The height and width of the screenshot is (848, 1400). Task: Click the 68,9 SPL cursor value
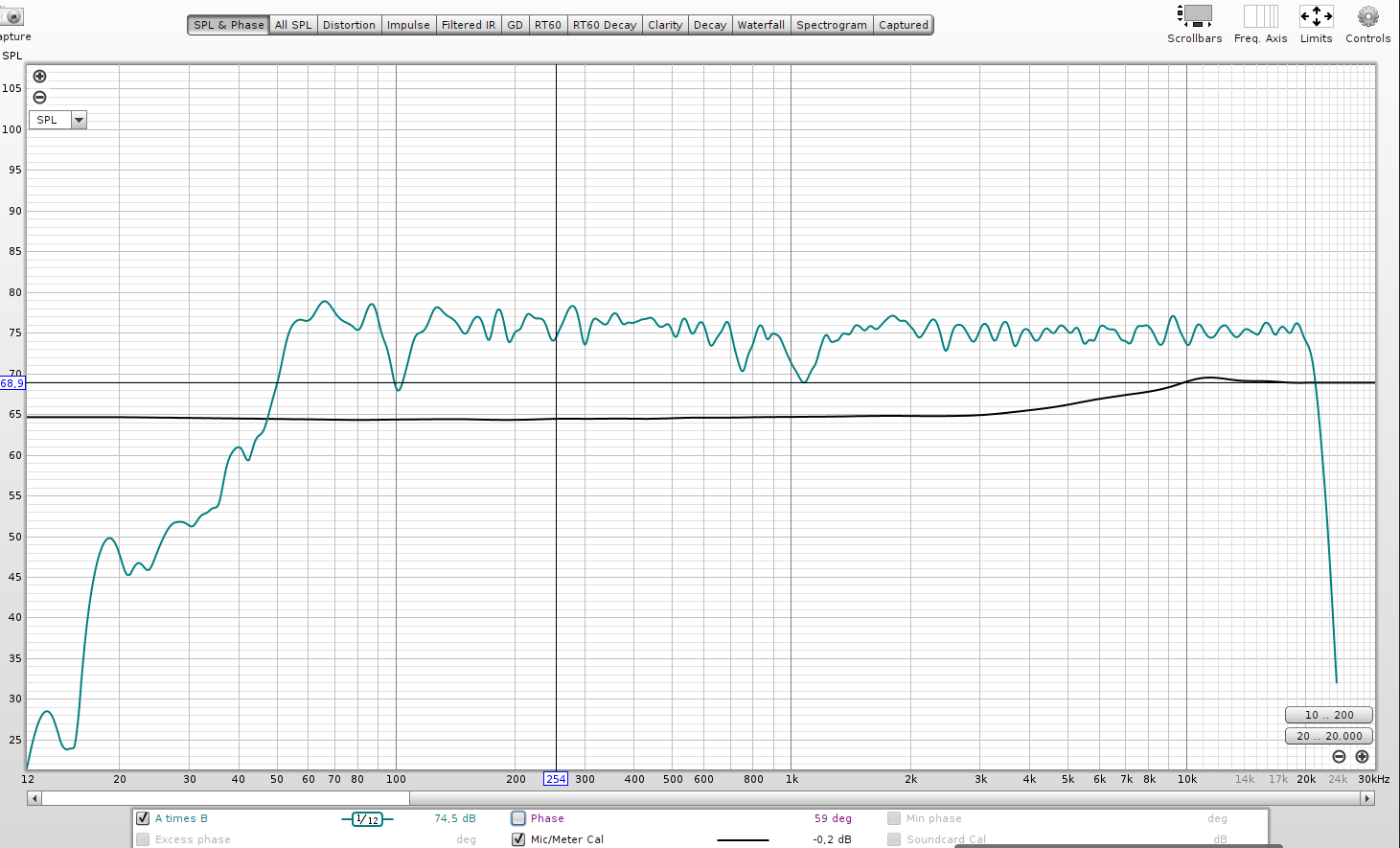coord(12,383)
